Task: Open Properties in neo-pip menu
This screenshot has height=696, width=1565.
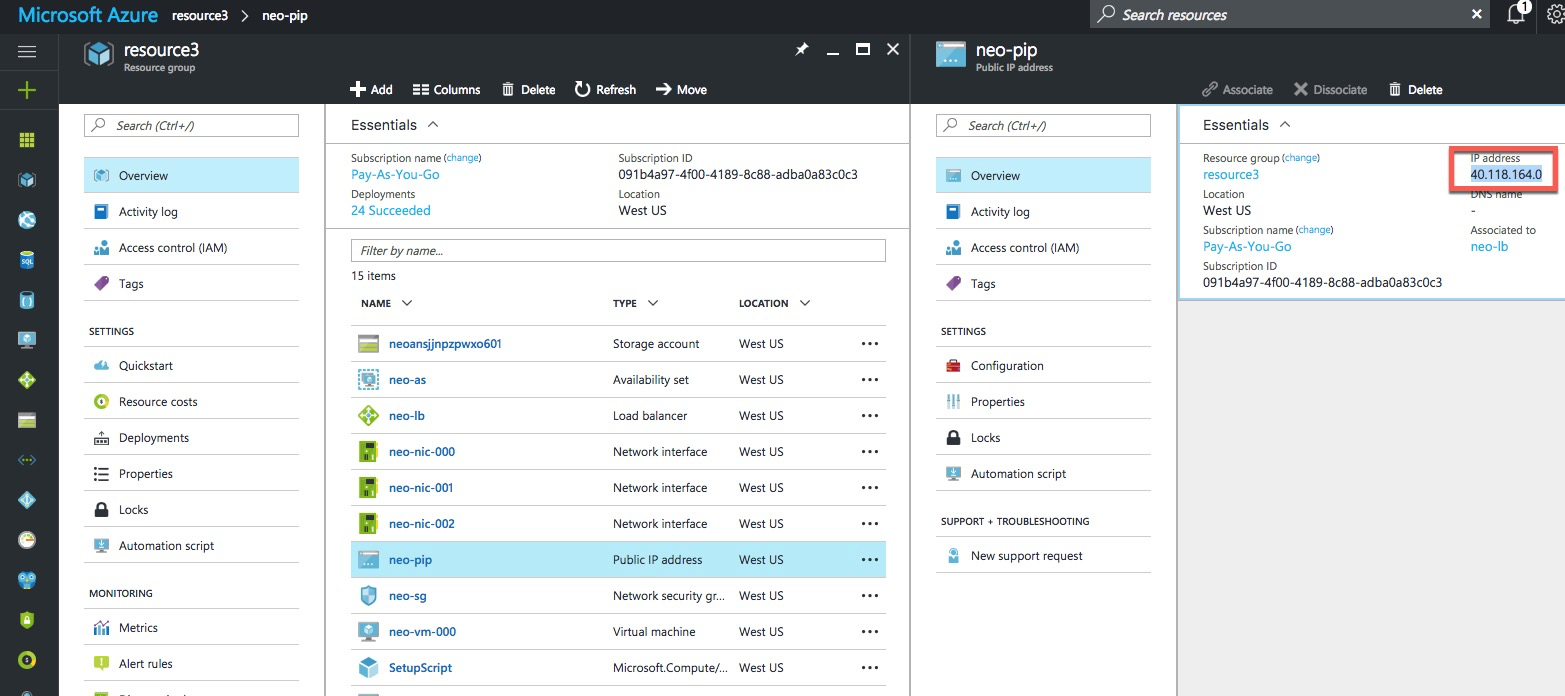Action: [1043, 401]
